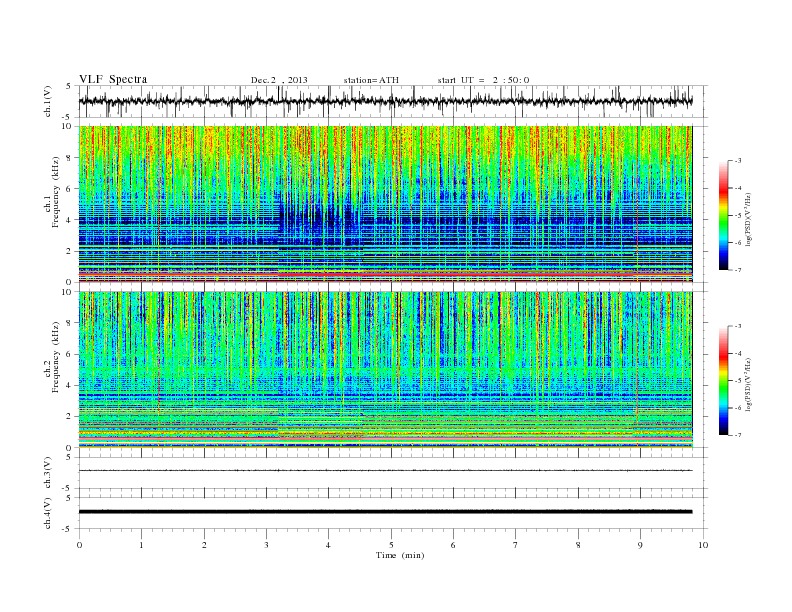Click the ch.2 color bar "log(PSD)(V²/Hz)" label
792x612 pixels.
(x=748, y=384)
